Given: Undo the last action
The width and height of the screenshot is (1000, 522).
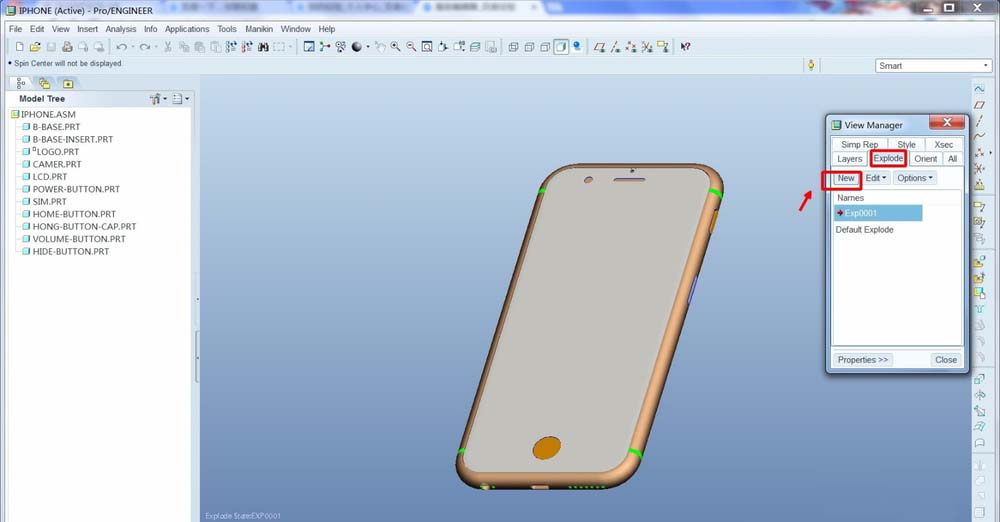Looking at the screenshot, I should click(x=121, y=47).
